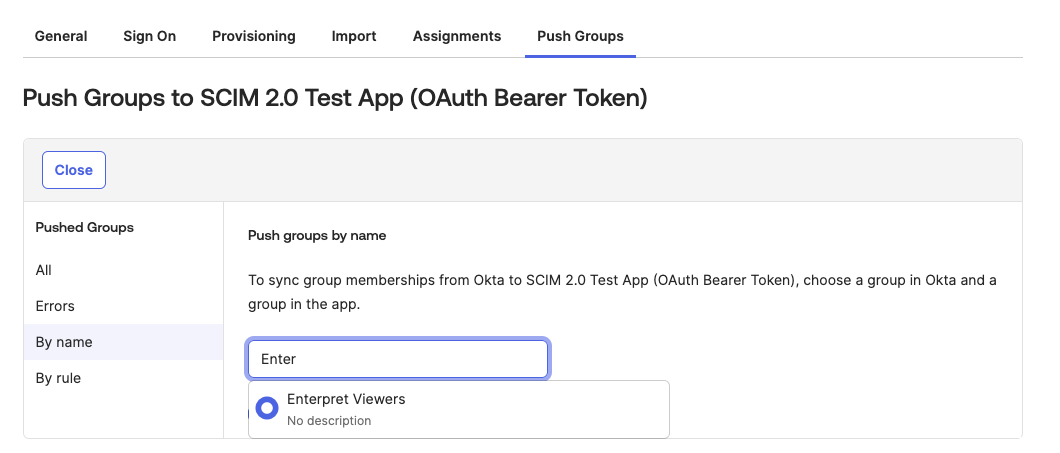The width and height of the screenshot is (1060, 453).
Task: Go to the Provisioning tab
Action: 254,37
